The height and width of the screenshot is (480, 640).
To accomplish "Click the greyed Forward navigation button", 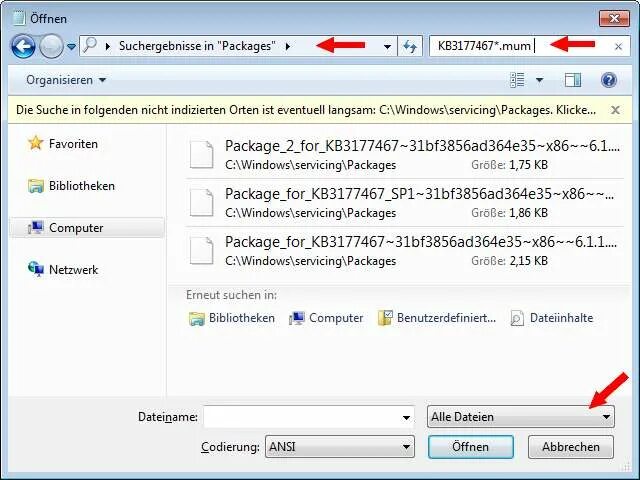I will [x=51, y=47].
